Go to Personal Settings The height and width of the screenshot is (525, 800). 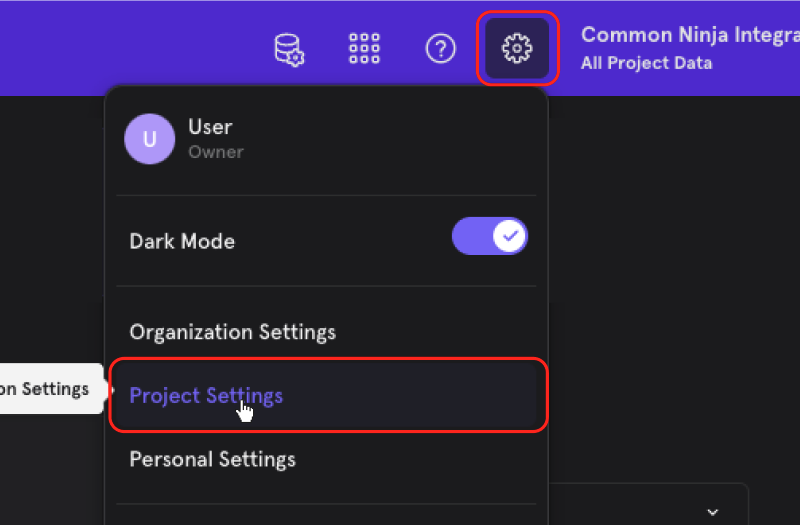tap(213, 460)
